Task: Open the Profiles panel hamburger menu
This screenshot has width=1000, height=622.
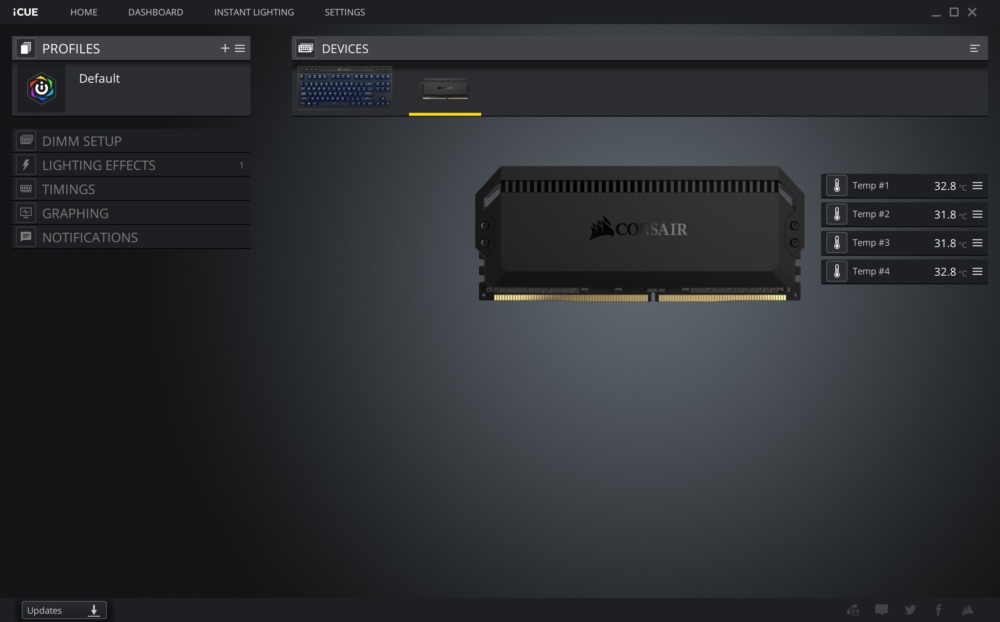Action: click(x=240, y=48)
